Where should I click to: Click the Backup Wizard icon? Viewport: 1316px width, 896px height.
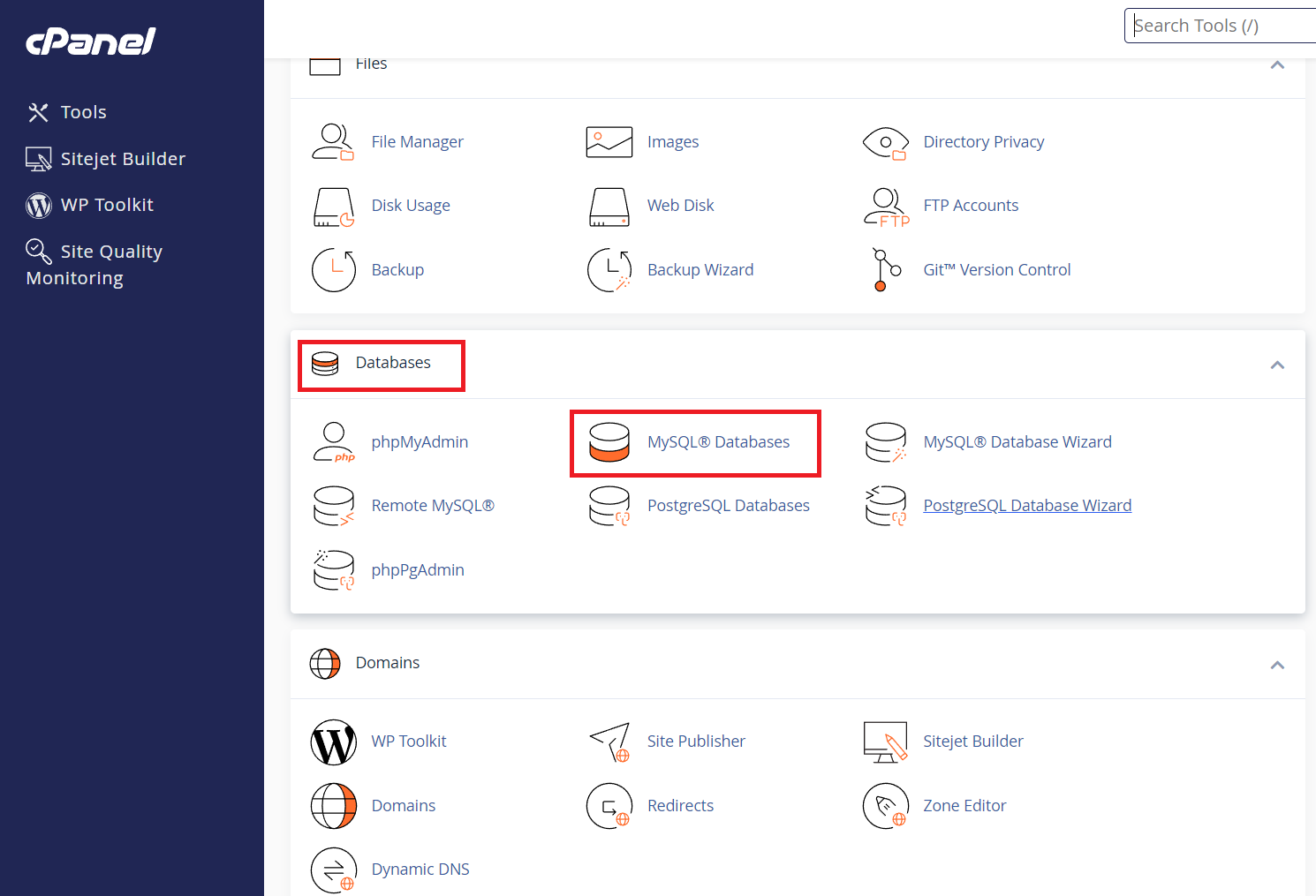[x=609, y=270]
